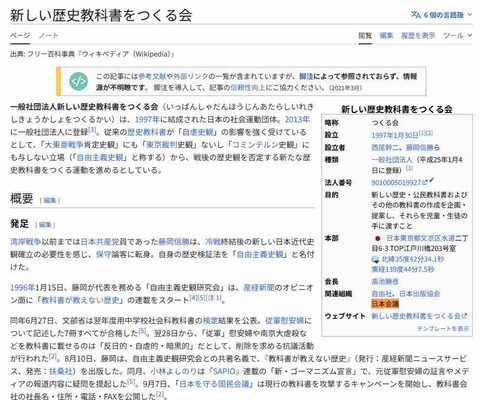The height and width of the screenshot is (400, 480).
Task: Open the 日本を守る国民会議 link
Action: click(x=214, y=384)
